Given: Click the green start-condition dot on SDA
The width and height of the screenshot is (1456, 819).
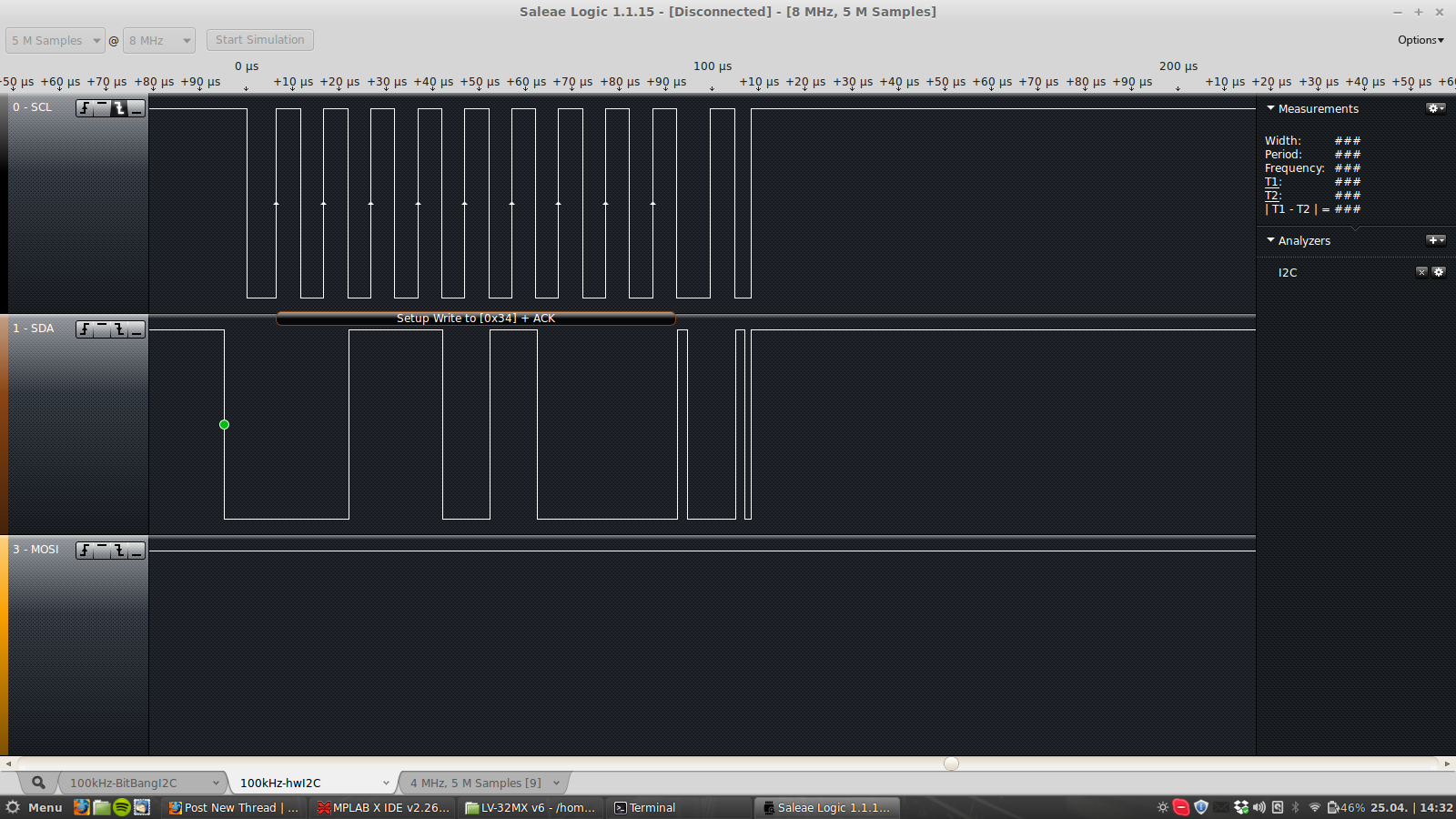Looking at the screenshot, I should pyautogui.click(x=224, y=425).
